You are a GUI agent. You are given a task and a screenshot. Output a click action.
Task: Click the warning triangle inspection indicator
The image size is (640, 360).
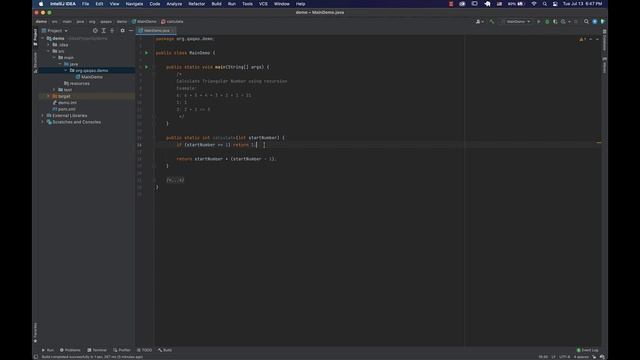[581, 39]
